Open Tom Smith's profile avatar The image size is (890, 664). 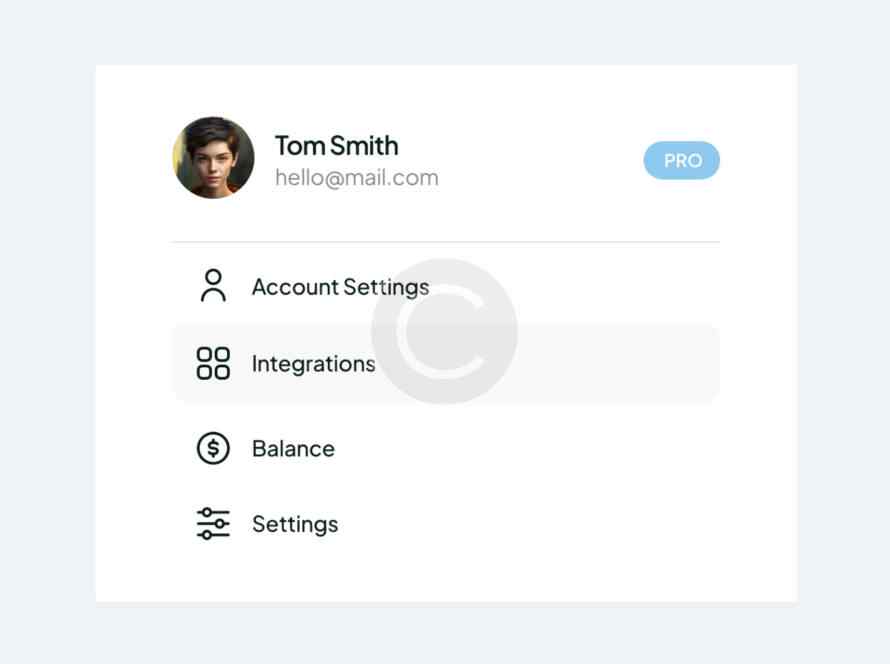click(213, 158)
